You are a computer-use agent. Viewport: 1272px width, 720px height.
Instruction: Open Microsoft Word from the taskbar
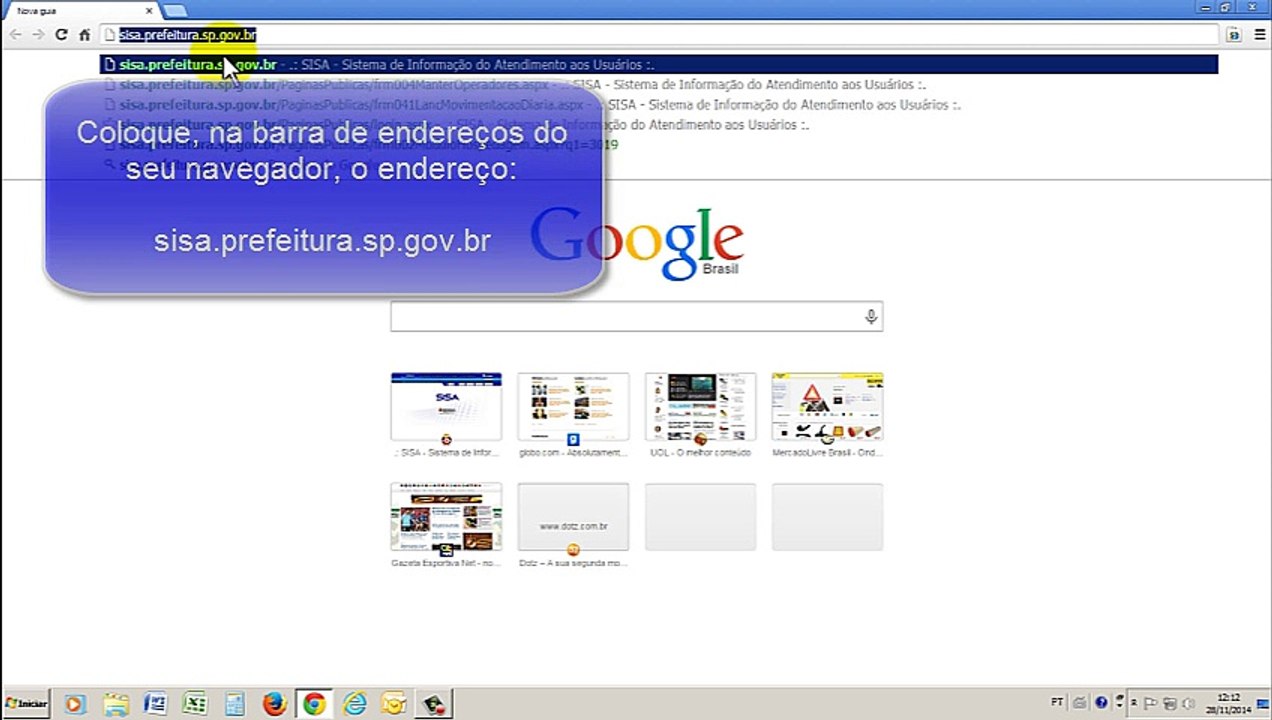point(155,704)
